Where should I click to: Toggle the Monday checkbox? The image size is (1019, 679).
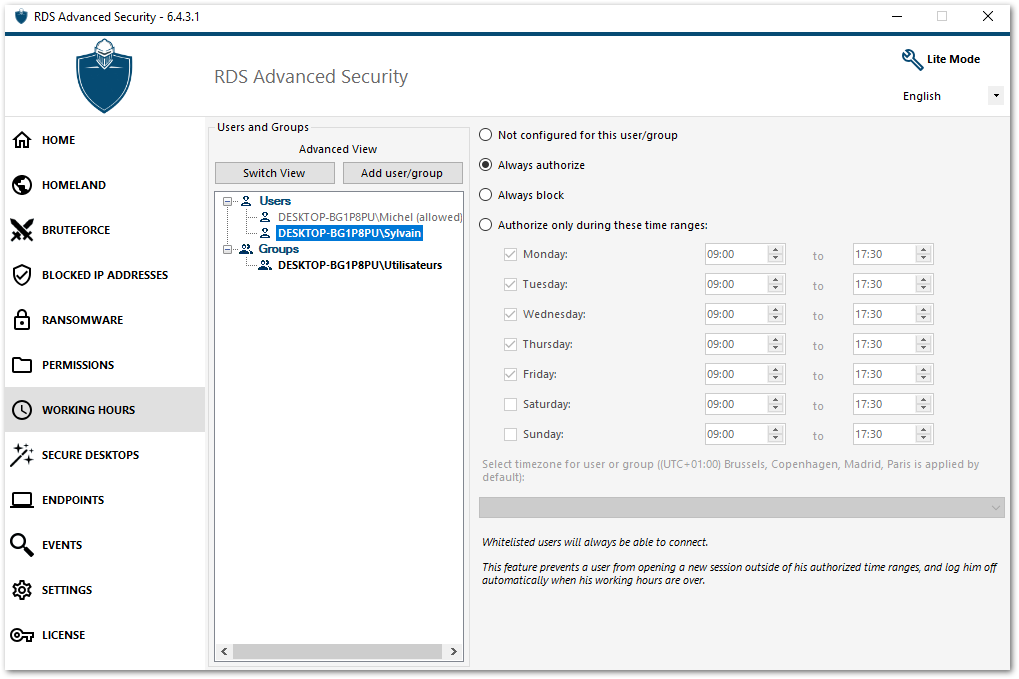click(x=510, y=254)
